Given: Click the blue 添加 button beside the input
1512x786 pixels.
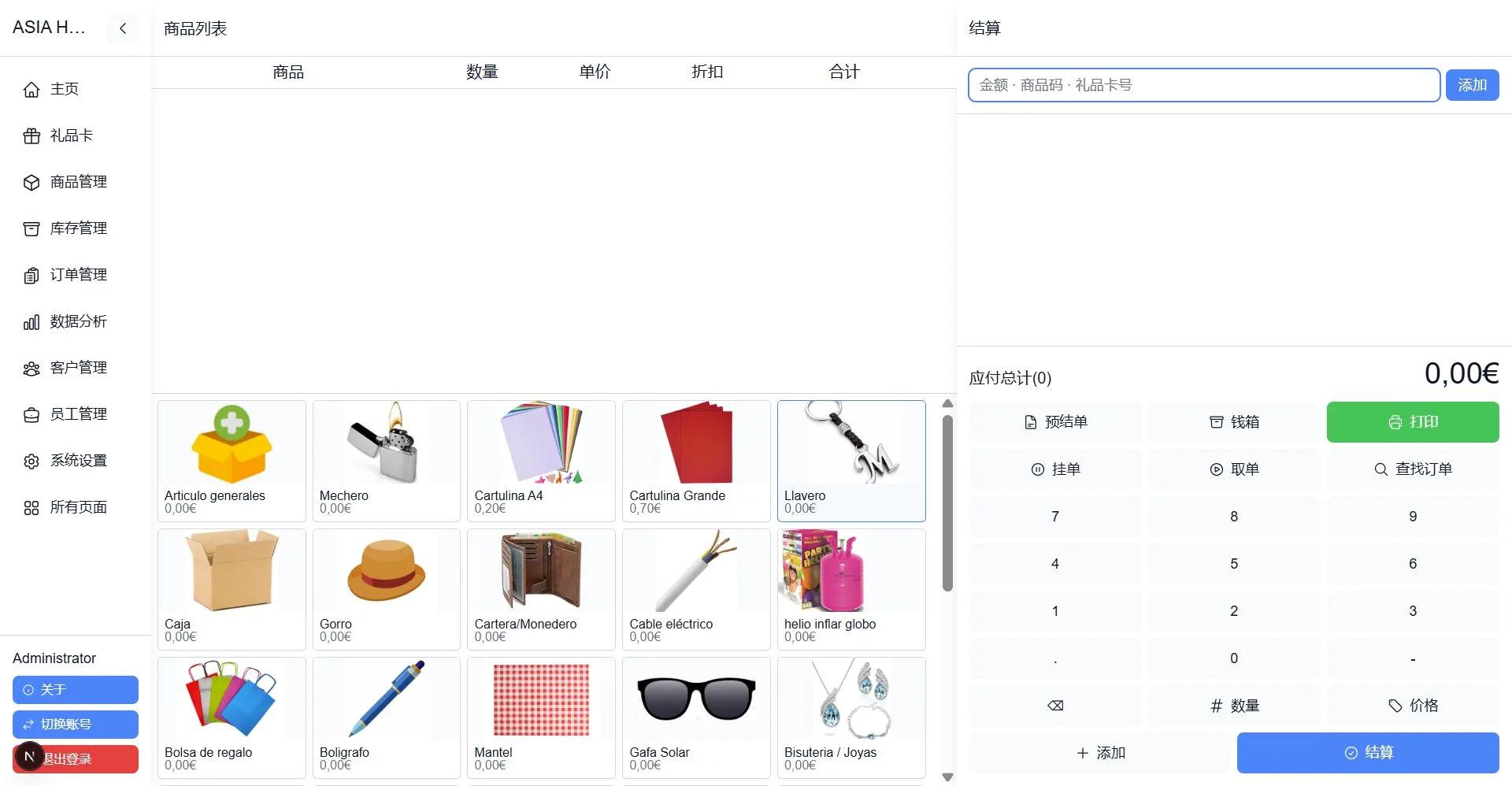Looking at the screenshot, I should click(1472, 85).
